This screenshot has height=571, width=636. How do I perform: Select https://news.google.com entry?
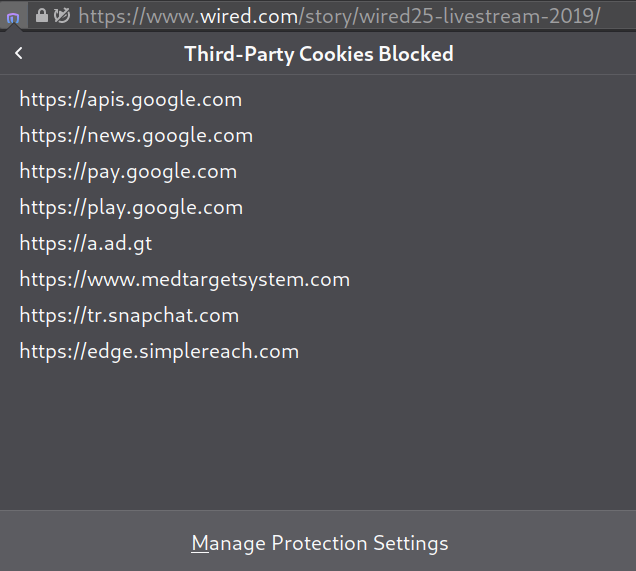coord(136,135)
